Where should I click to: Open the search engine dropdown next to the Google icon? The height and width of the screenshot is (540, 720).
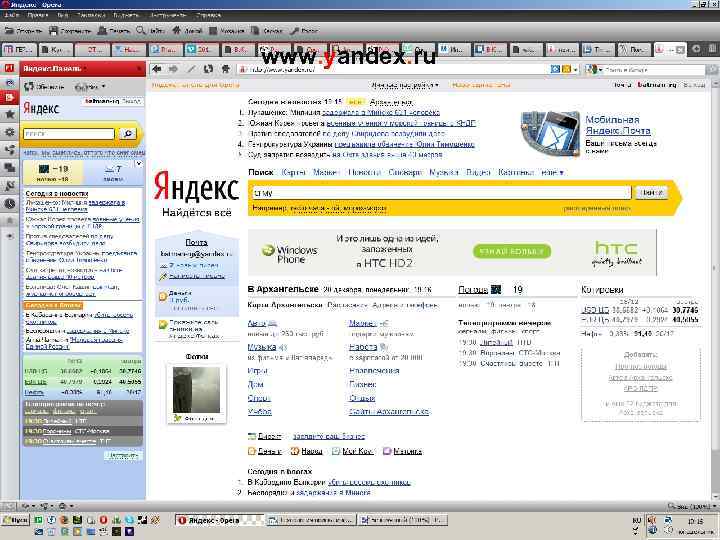click(600, 70)
